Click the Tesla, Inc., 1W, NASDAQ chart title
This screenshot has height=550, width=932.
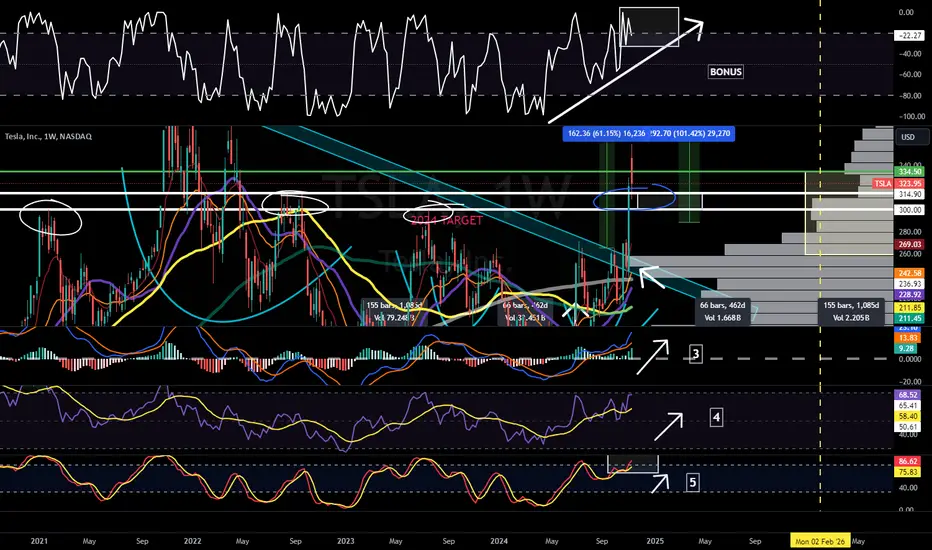pyautogui.click(x=49, y=136)
